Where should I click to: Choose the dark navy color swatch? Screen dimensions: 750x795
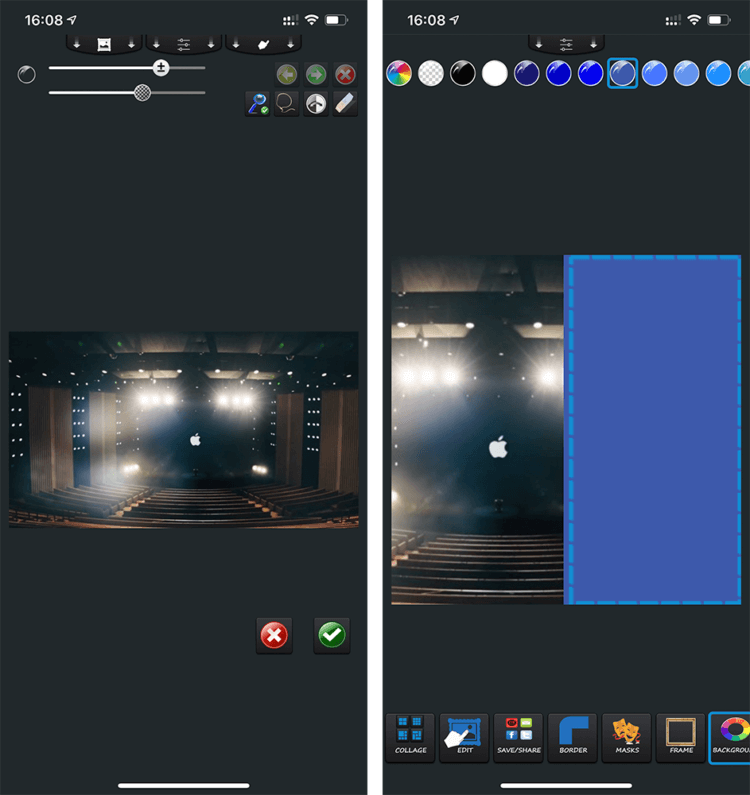[x=527, y=73]
